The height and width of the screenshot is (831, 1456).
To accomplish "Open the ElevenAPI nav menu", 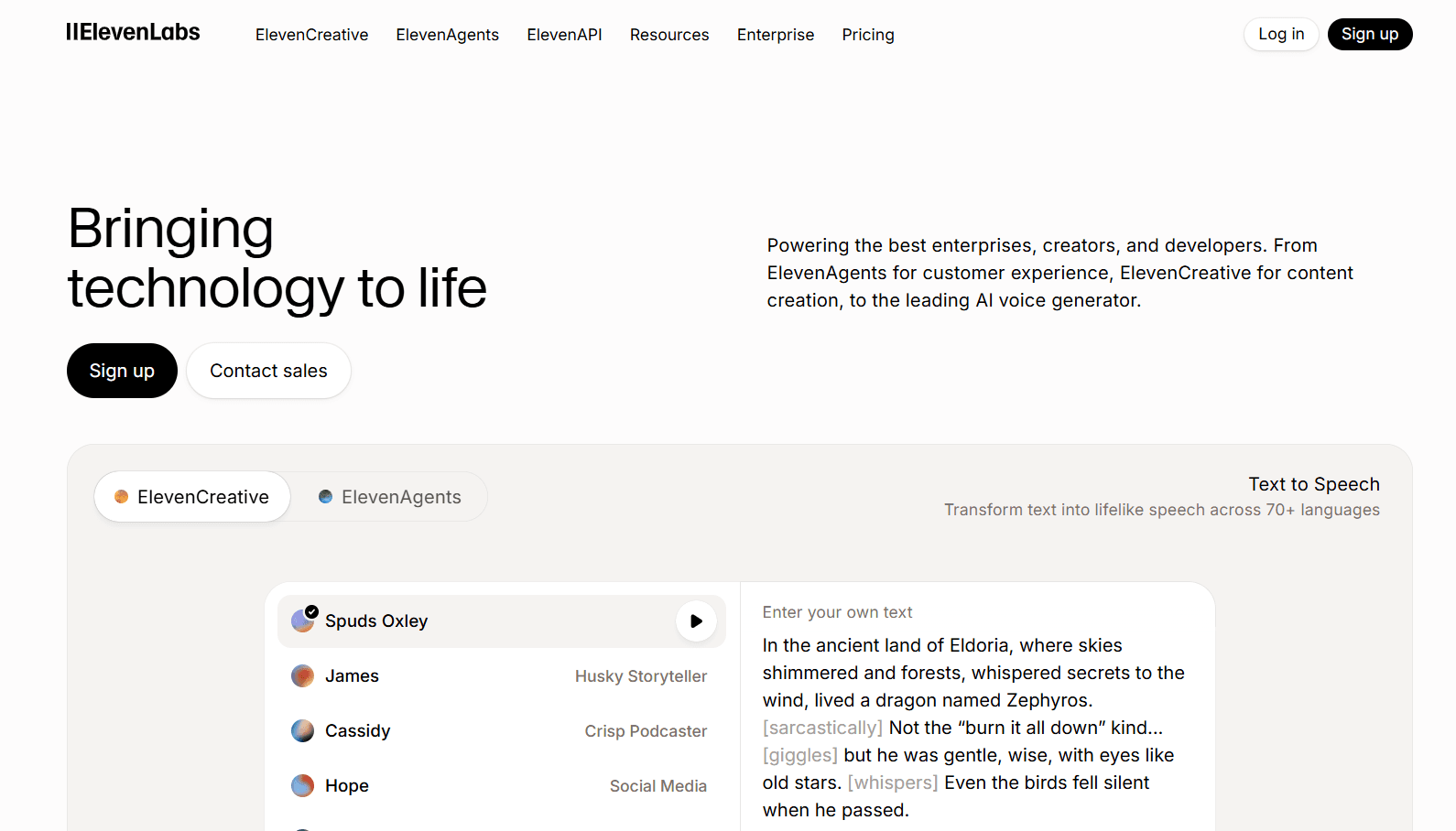I will coord(564,35).
